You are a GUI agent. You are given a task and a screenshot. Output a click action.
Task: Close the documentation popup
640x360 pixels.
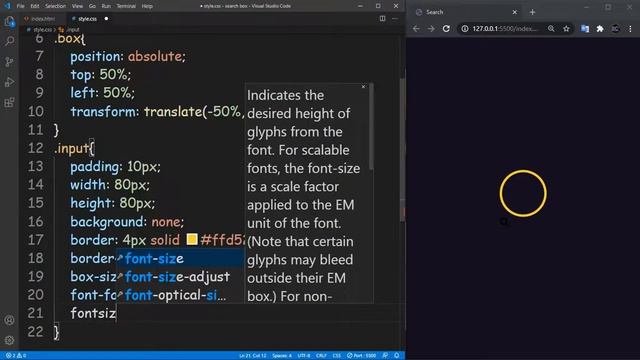click(x=363, y=87)
